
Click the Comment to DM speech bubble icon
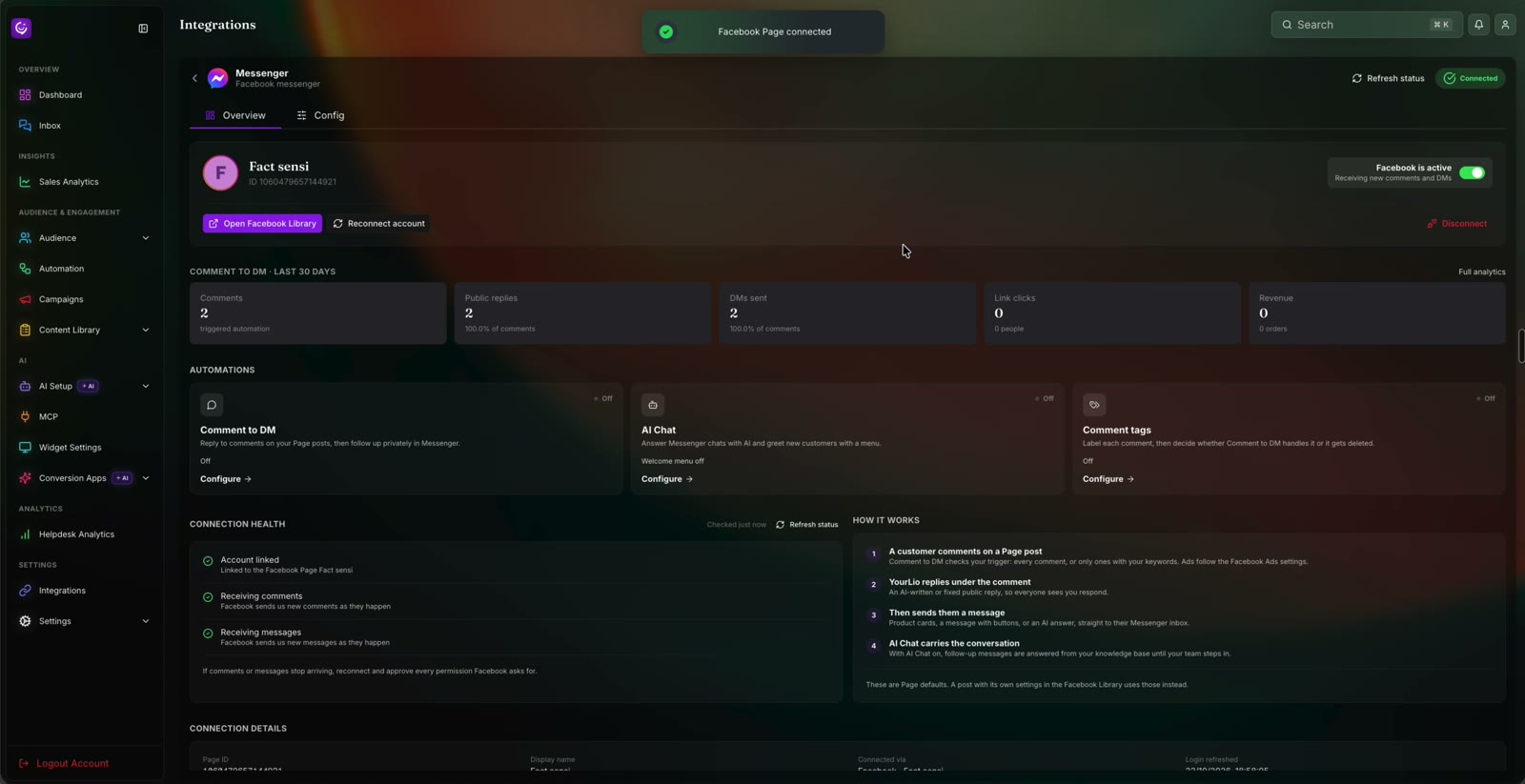tap(212, 405)
